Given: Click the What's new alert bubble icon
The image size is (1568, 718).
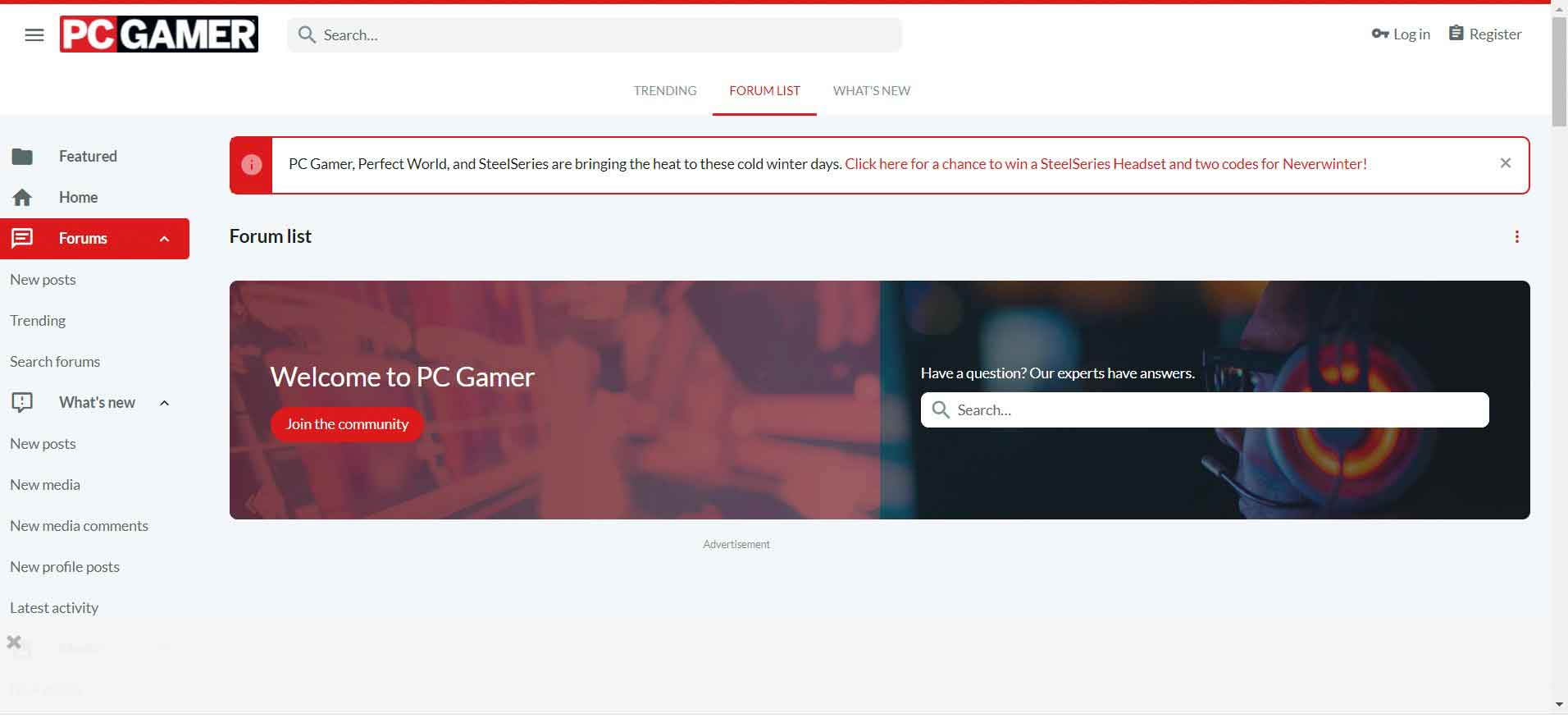Looking at the screenshot, I should [22, 402].
